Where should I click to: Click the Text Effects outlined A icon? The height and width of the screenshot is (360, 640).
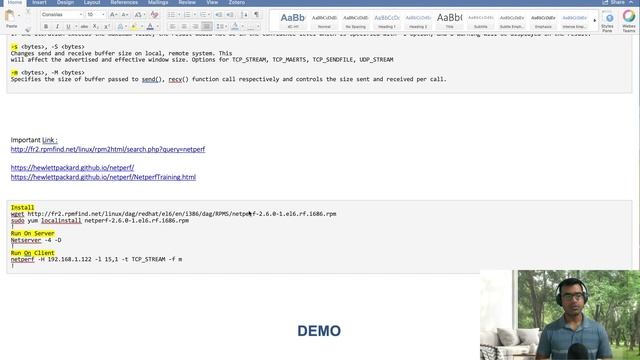coord(120,27)
